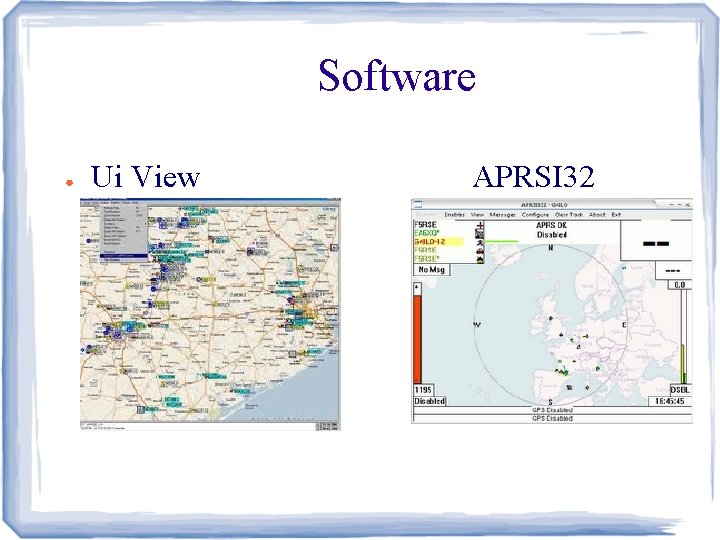
Task: Click the 0.0 speed readout
Action: [679, 285]
